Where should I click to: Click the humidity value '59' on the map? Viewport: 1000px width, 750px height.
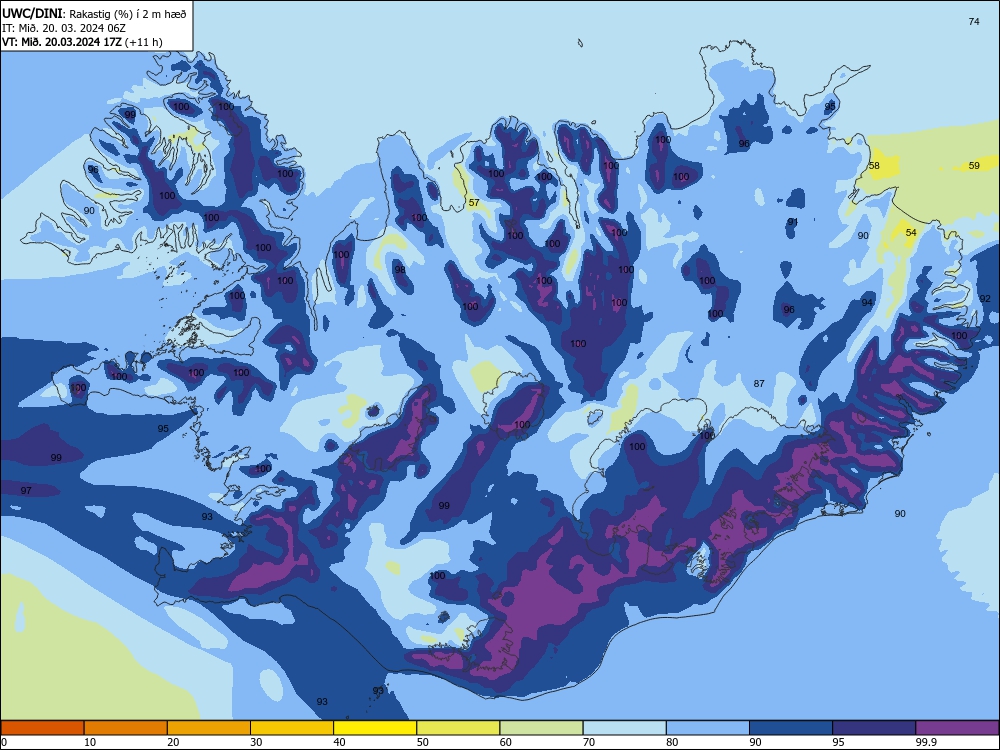pyautogui.click(x=974, y=166)
